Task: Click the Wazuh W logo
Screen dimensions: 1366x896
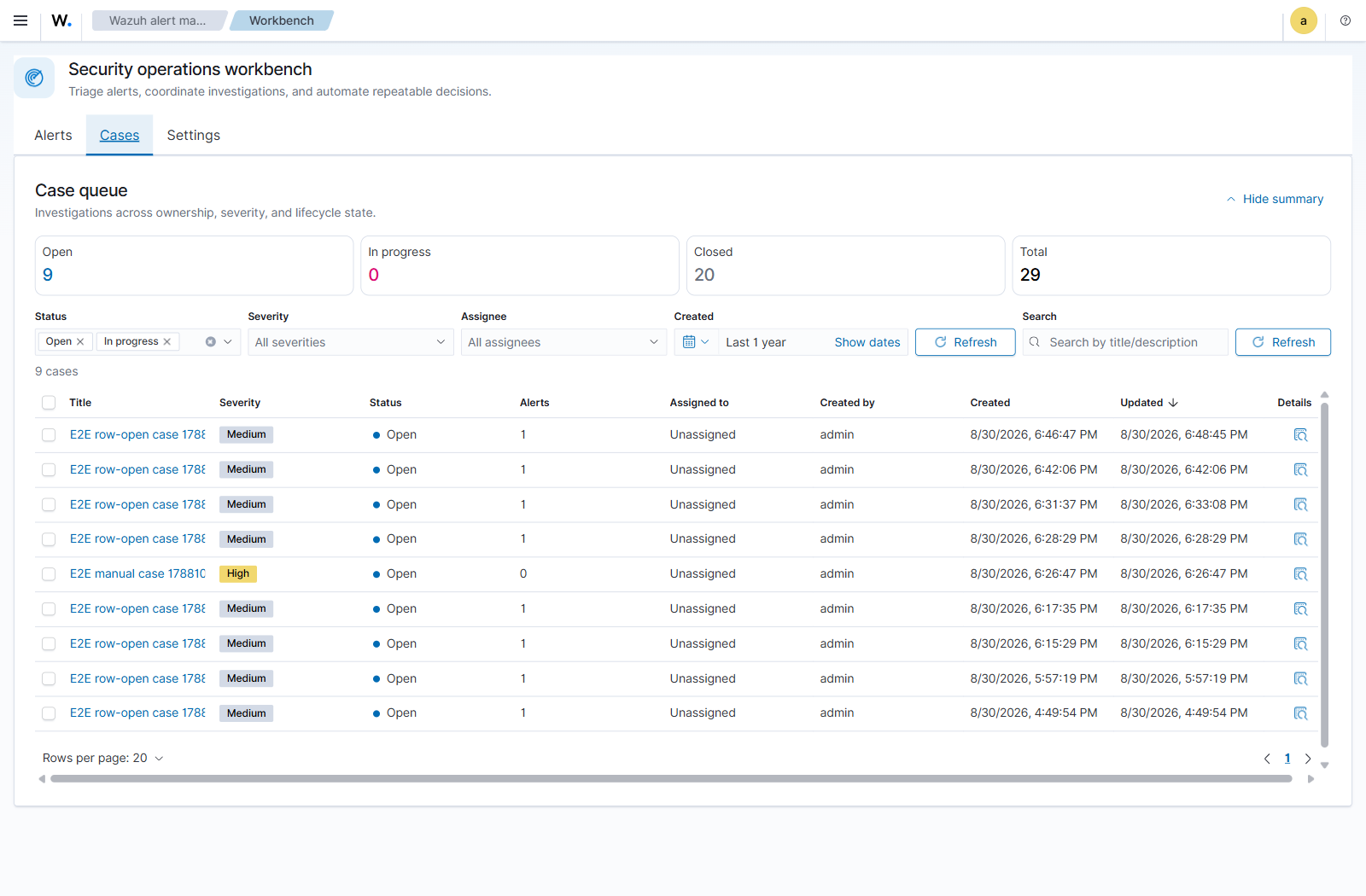Action: point(61,20)
